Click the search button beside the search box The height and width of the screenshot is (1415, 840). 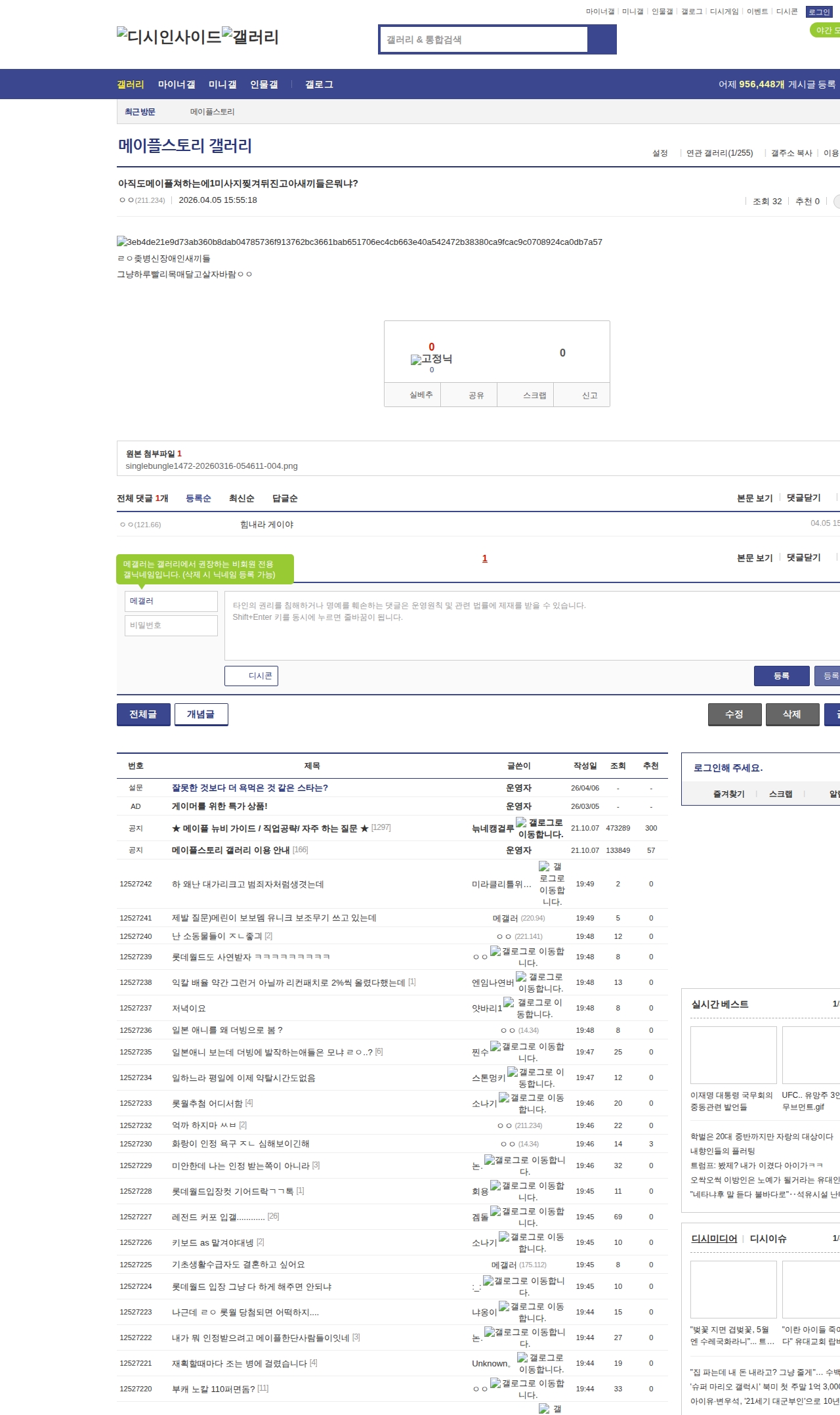(x=602, y=39)
